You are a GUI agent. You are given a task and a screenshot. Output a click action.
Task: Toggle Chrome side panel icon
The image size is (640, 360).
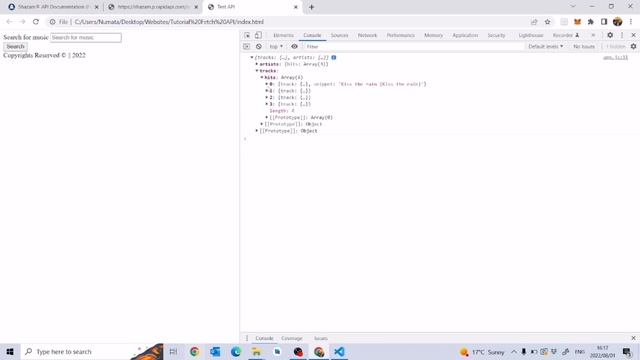coord(604,22)
